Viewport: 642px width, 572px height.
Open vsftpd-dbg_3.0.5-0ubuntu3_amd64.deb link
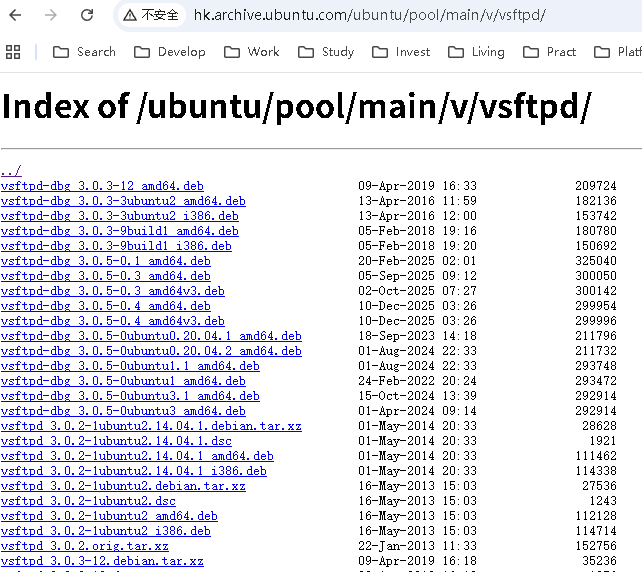tap(123, 411)
